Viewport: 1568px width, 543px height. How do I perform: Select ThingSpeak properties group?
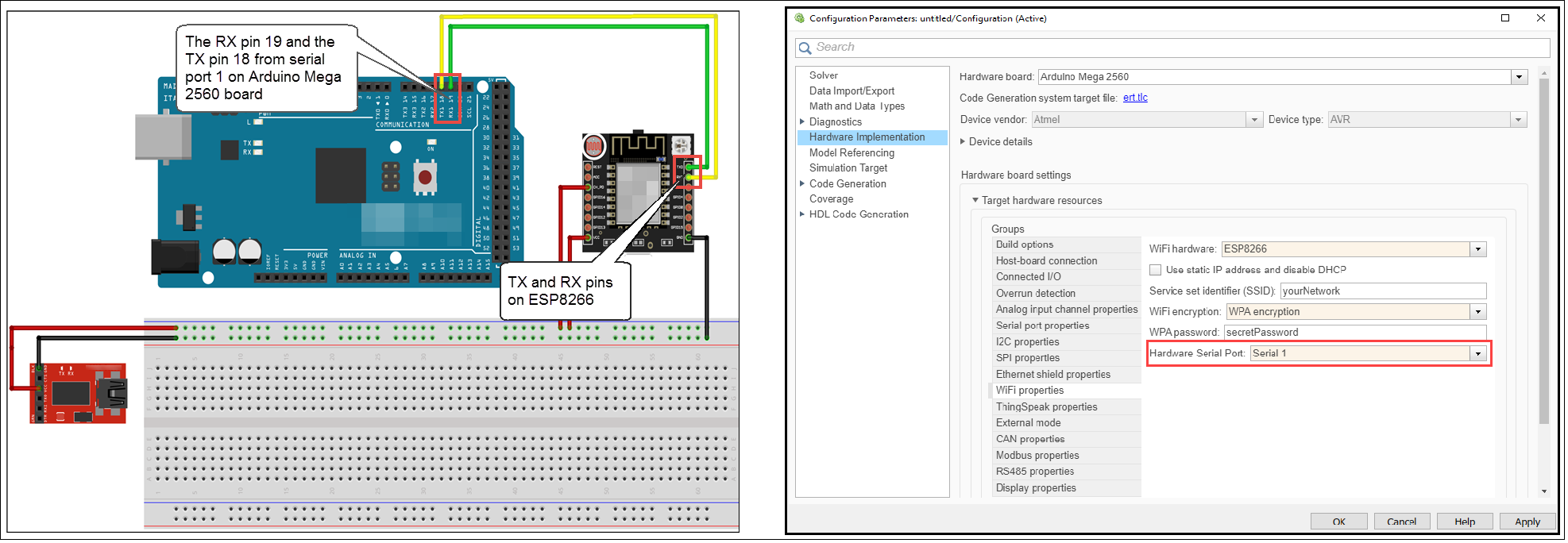(1065, 407)
